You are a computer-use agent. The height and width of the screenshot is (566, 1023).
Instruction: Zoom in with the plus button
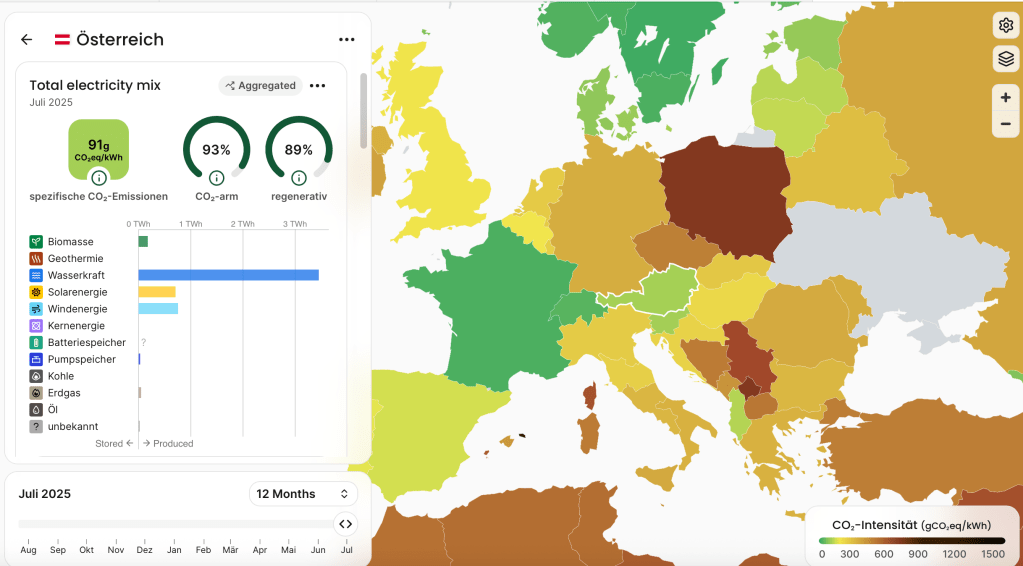pyautogui.click(x=1005, y=97)
